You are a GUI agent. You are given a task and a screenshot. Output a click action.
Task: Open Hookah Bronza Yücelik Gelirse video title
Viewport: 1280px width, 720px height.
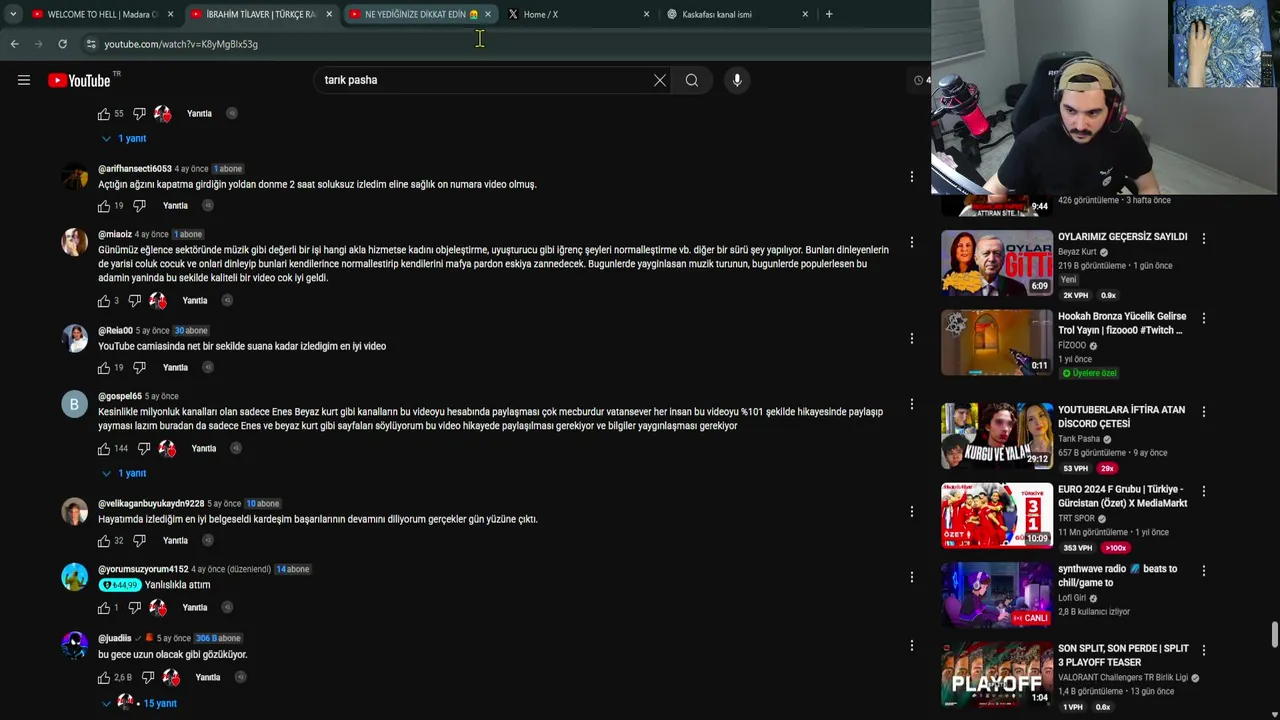tap(1122, 323)
